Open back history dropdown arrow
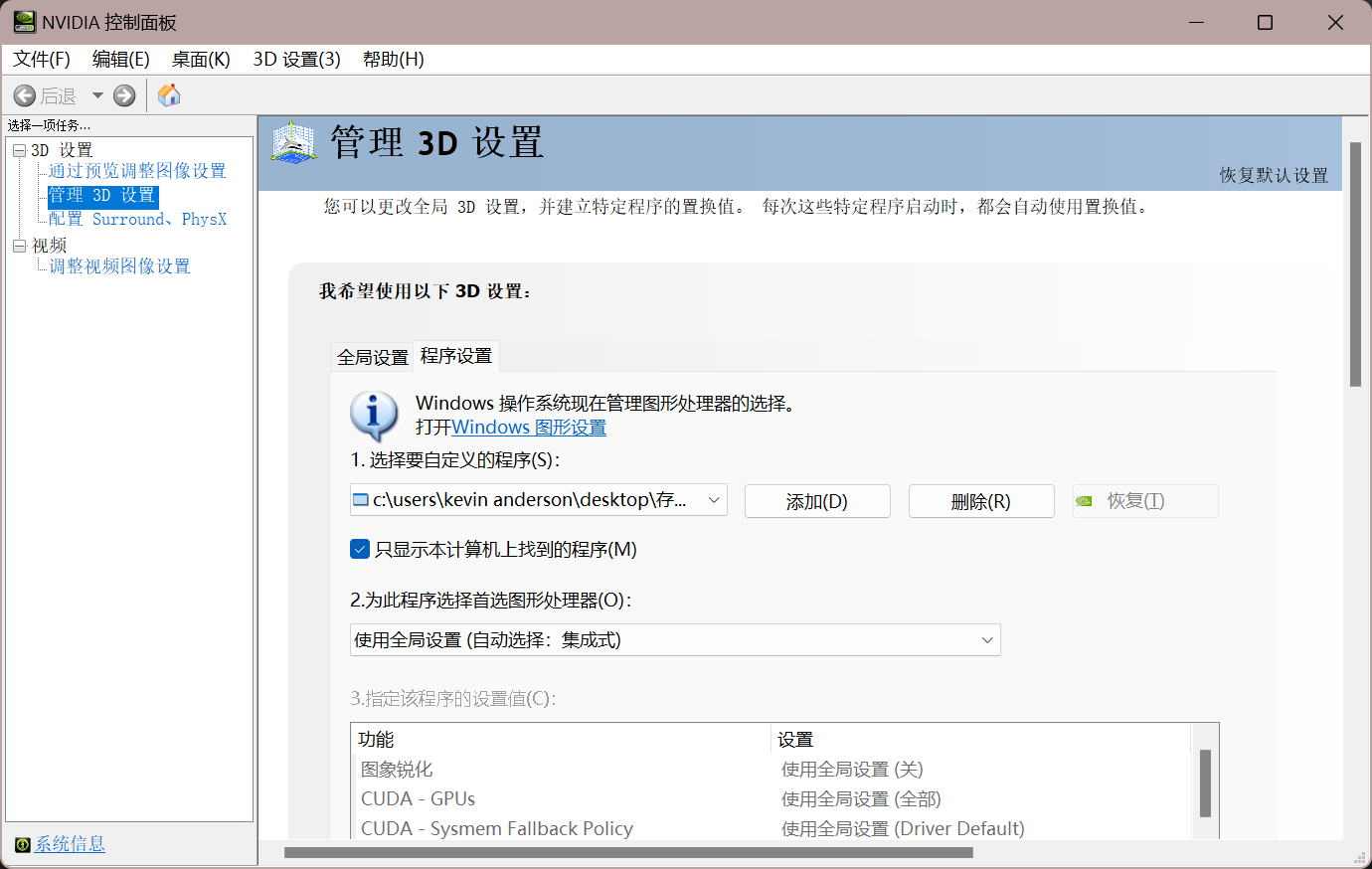This screenshot has width=1372, height=869. [x=97, y=95]
